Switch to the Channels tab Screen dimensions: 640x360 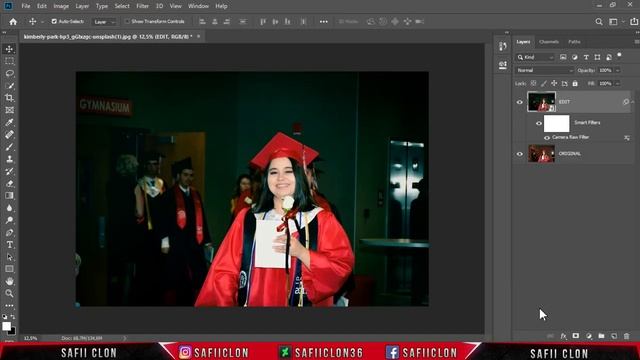pos(549,42)
